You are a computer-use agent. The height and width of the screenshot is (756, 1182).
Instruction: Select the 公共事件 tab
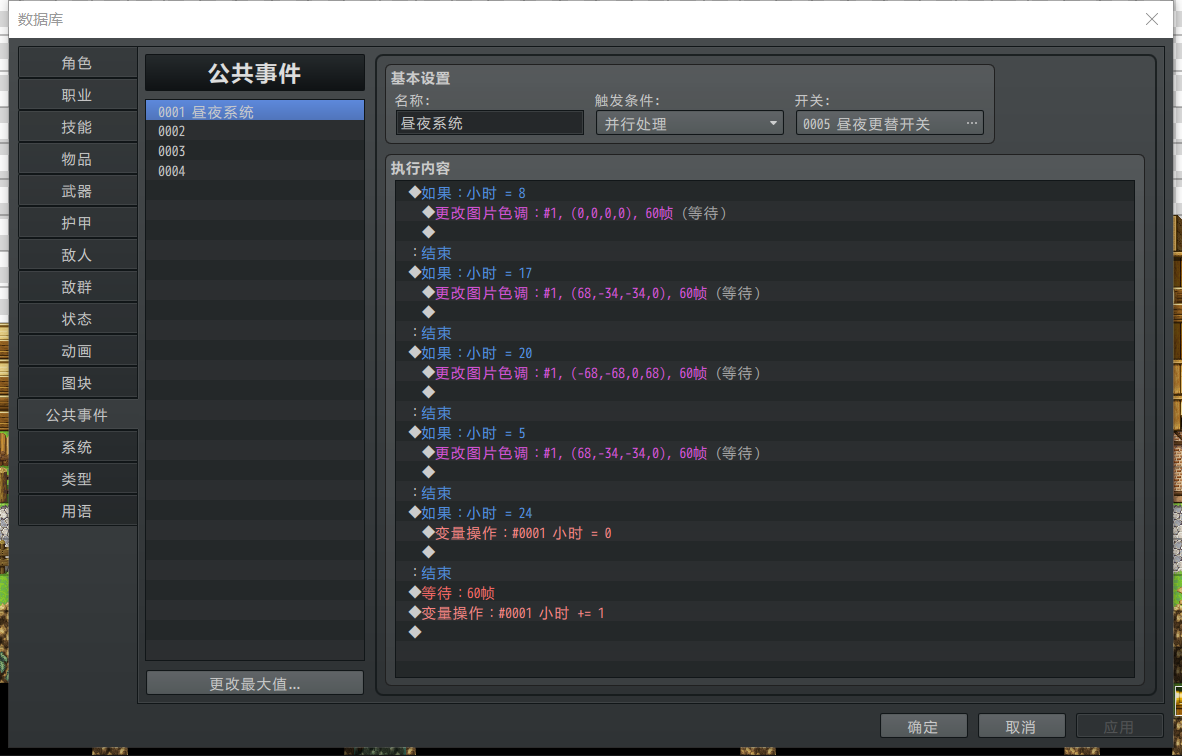click(x=78, y=415)
